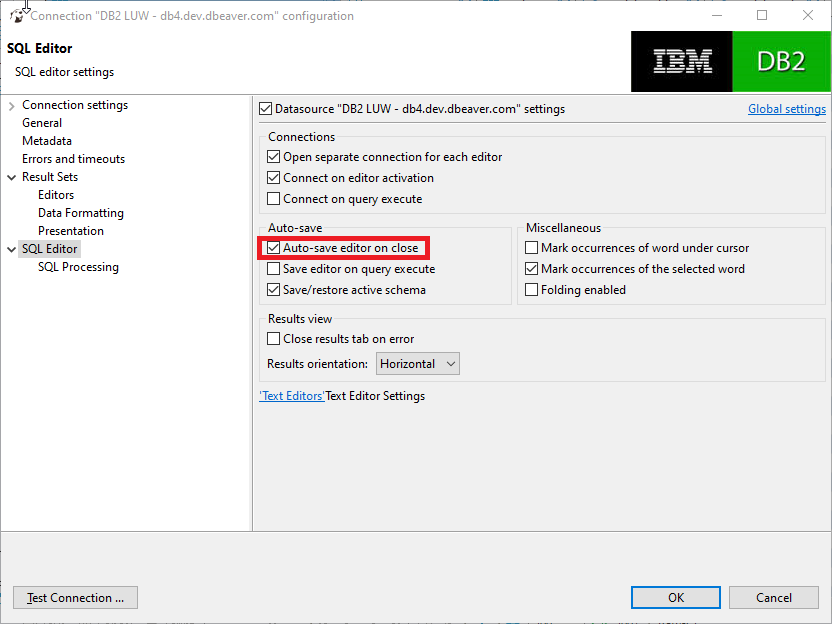The image size is (832, 624).
Task: Open the Errors and timeouts settings
Action: [x=73, y=158]
